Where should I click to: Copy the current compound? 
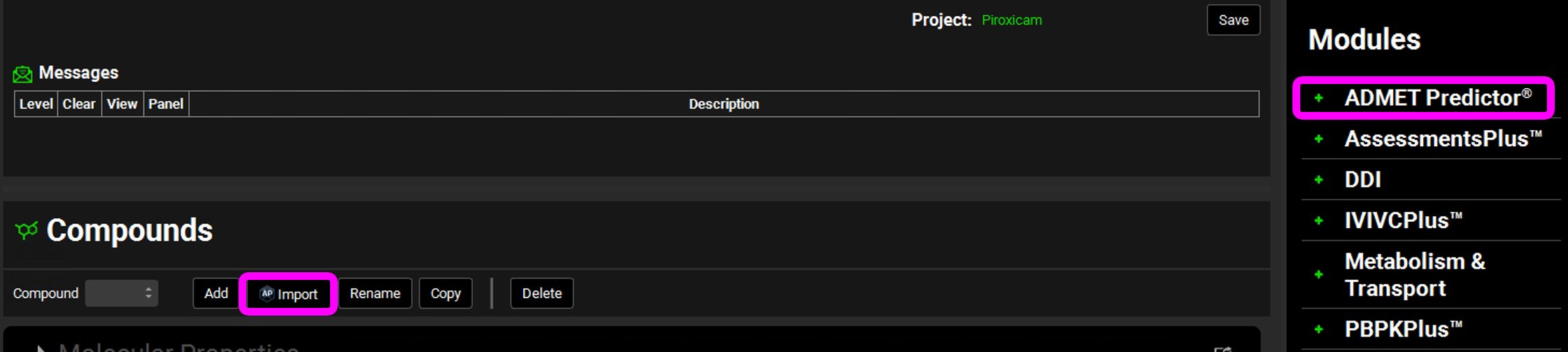(x=446, y=293)
